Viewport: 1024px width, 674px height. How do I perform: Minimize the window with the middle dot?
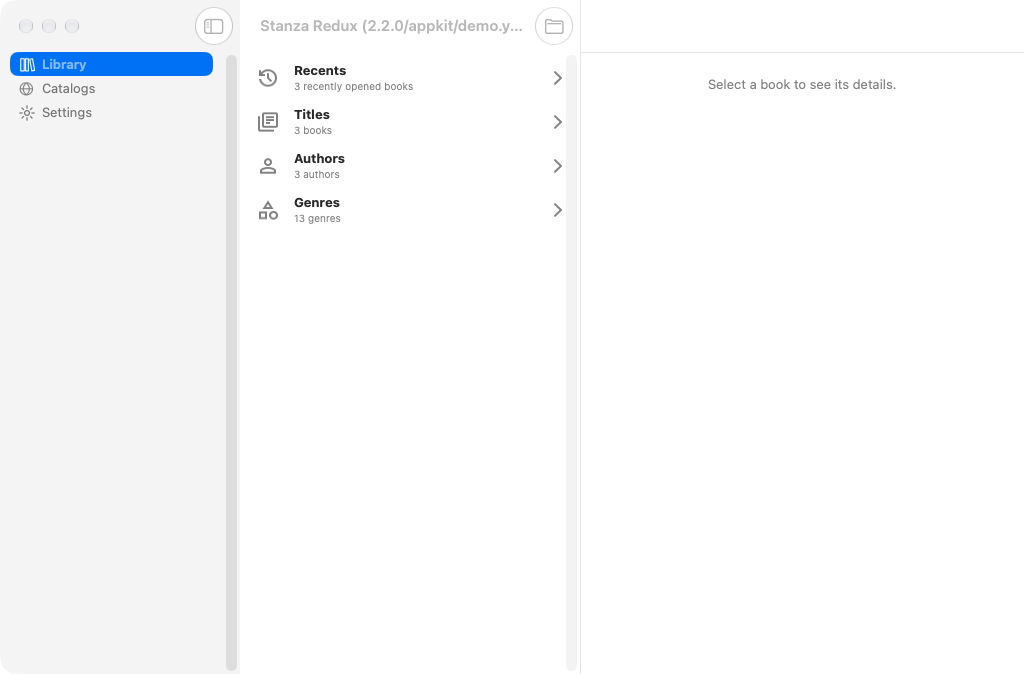click(x=49, y=26)
